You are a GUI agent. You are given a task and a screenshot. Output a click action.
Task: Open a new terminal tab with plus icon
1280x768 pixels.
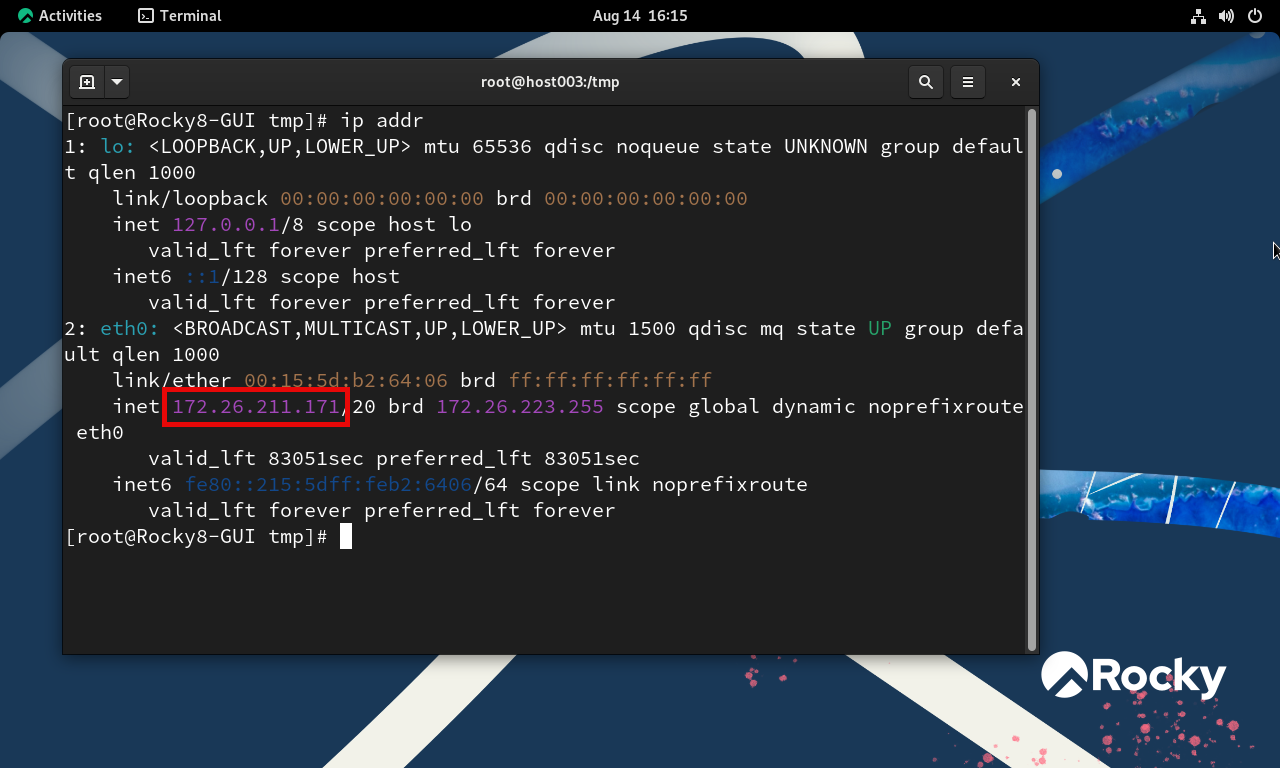(x=86, y=82)
